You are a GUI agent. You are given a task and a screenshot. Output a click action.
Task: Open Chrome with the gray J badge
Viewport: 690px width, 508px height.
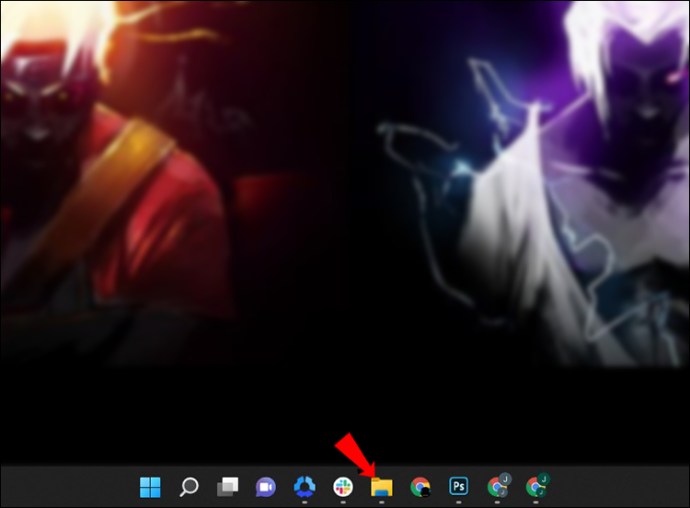point(498,486)
